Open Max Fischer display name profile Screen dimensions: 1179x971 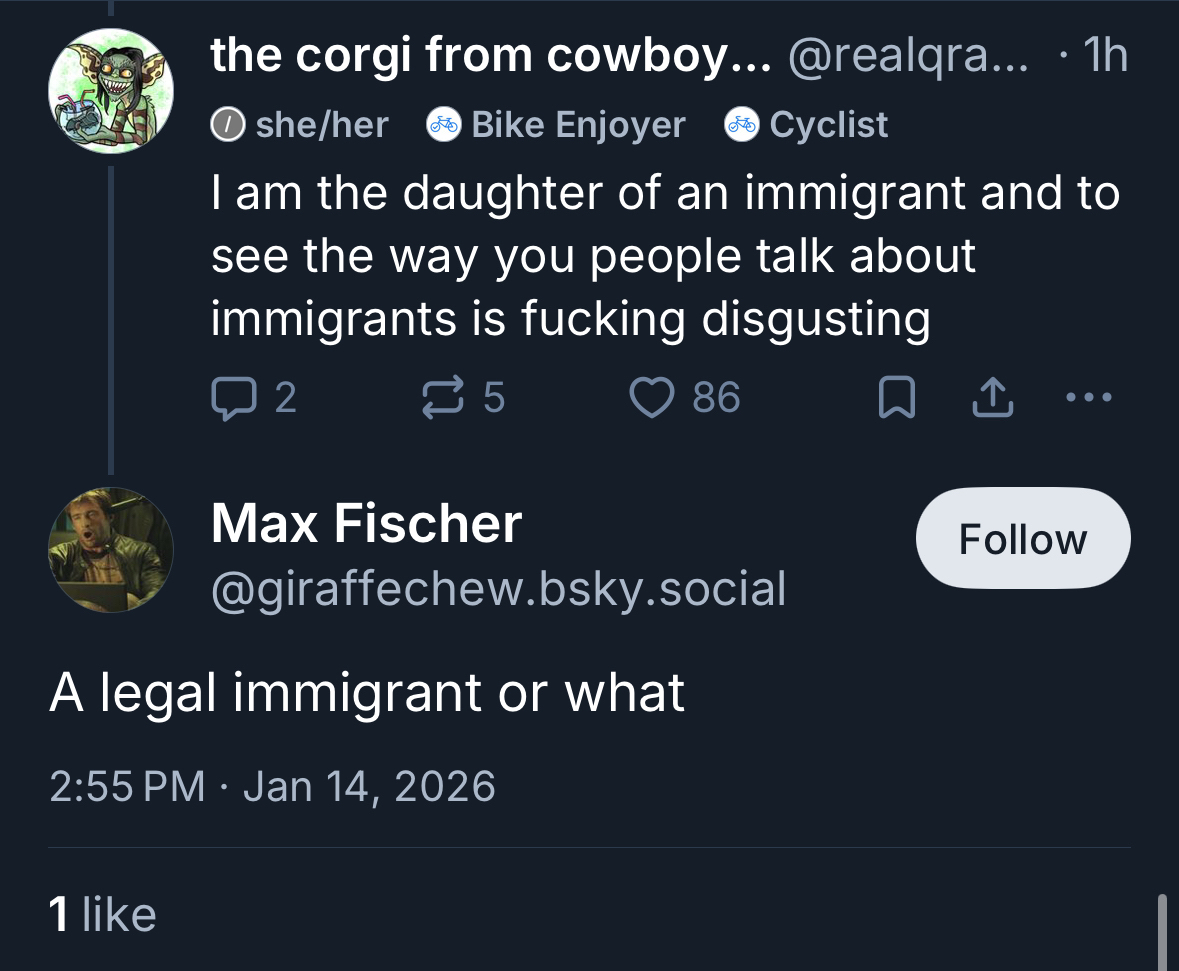click(x=366, y=524)
